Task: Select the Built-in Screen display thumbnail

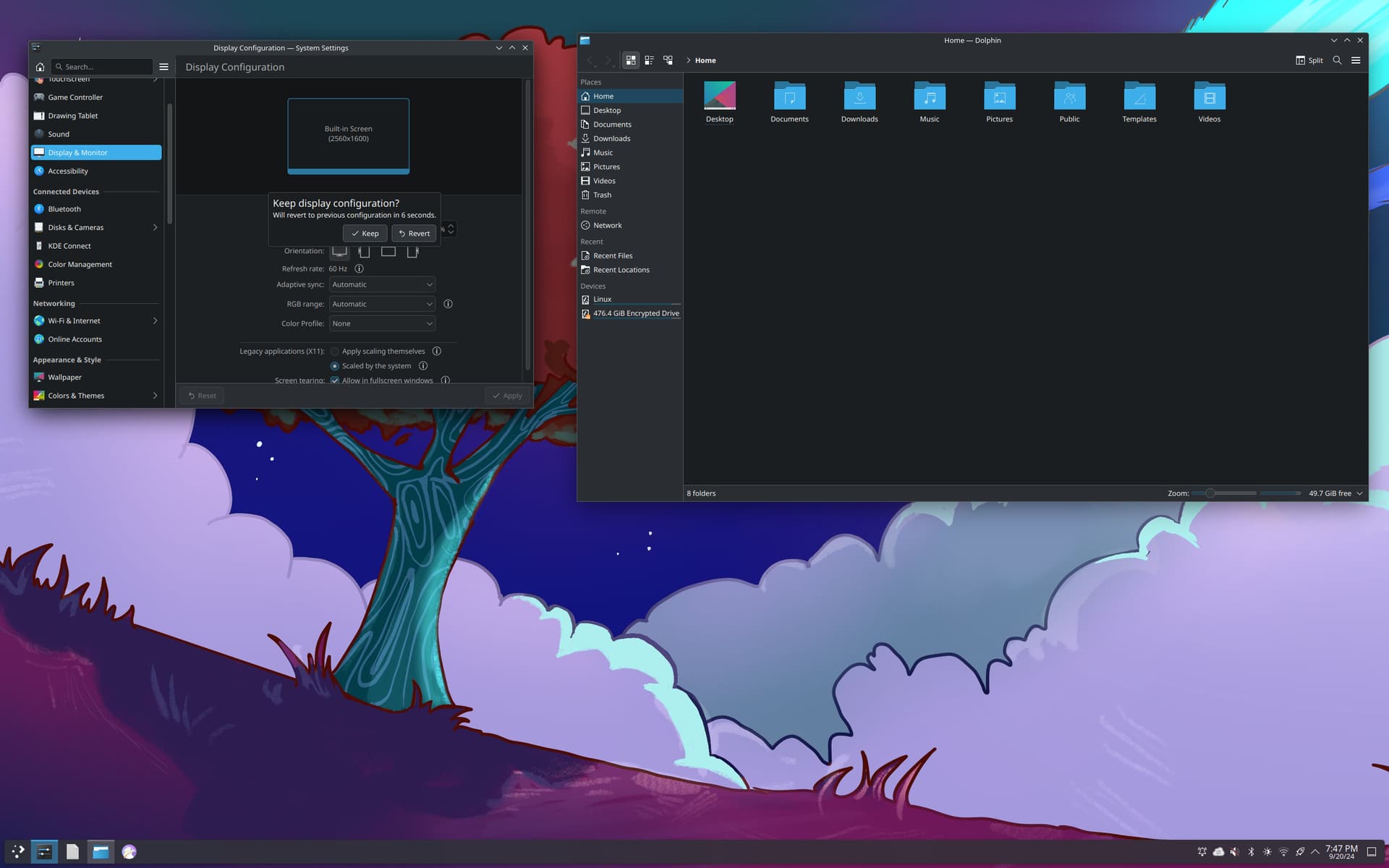Action: click(348, 136)
